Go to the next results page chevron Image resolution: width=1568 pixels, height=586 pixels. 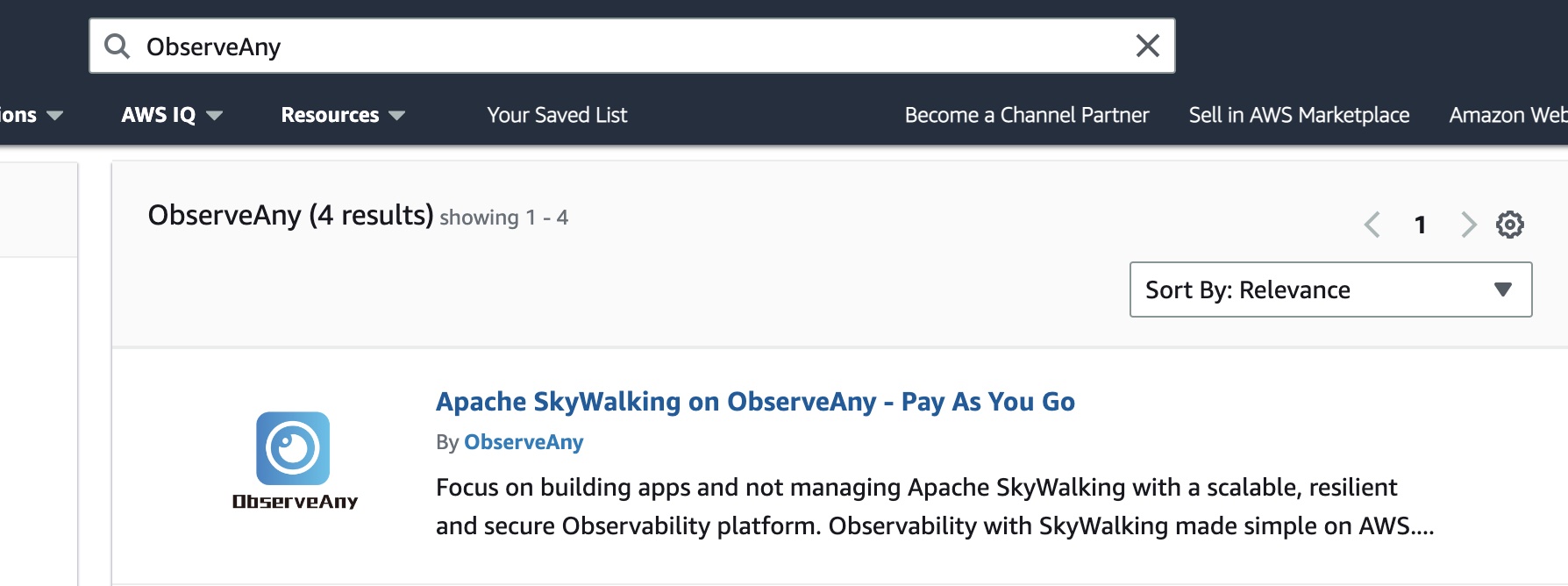[1467, 225]
